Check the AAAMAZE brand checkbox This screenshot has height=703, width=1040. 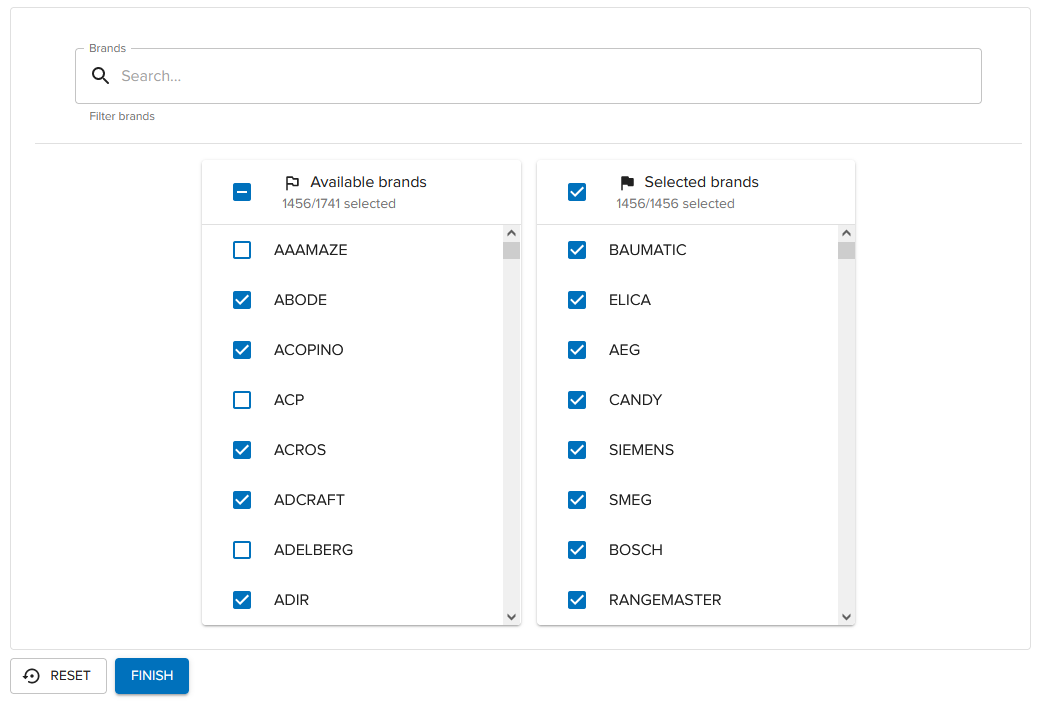(242, 250)
